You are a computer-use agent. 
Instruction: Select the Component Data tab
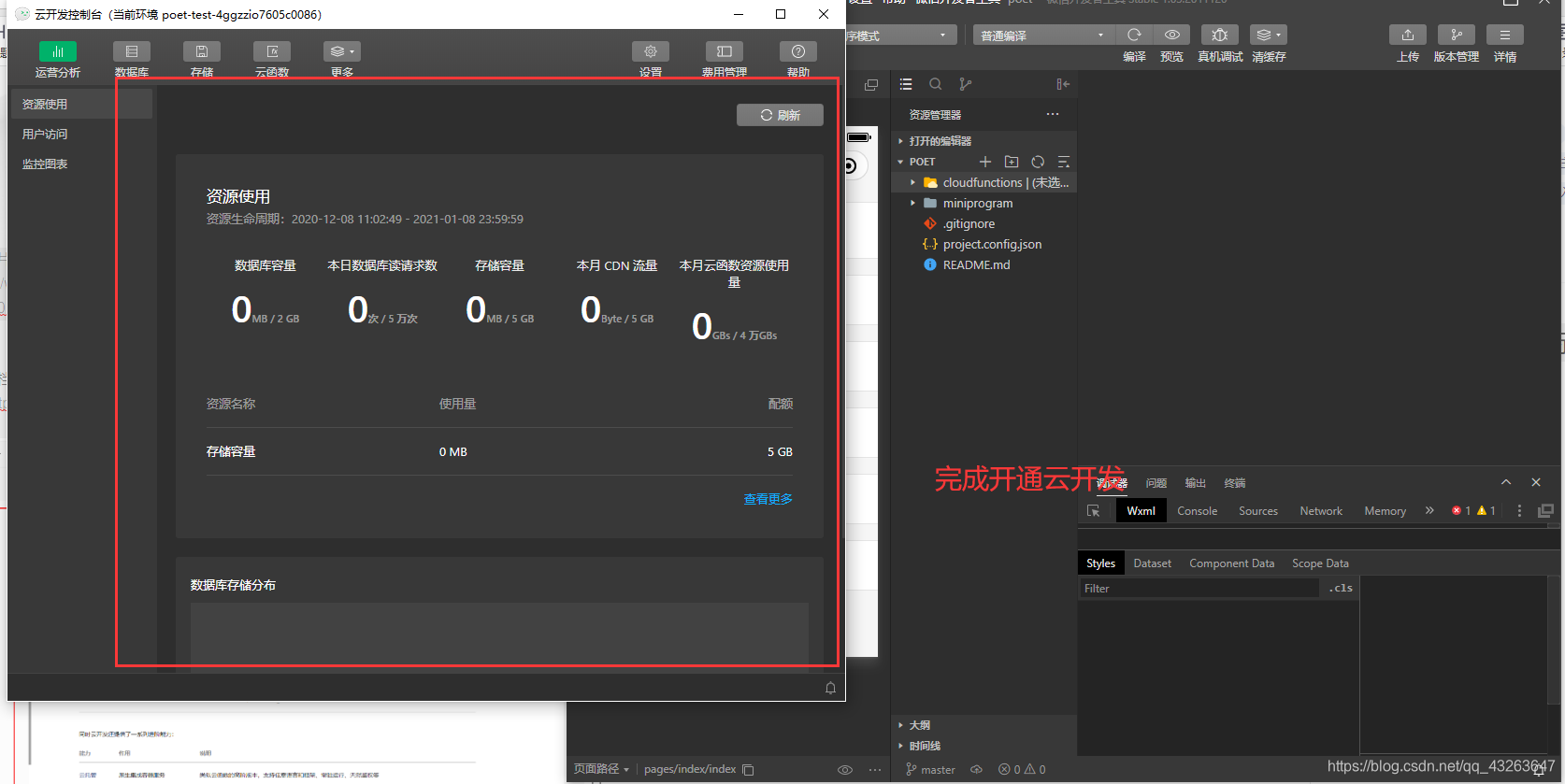point(1231,563)
